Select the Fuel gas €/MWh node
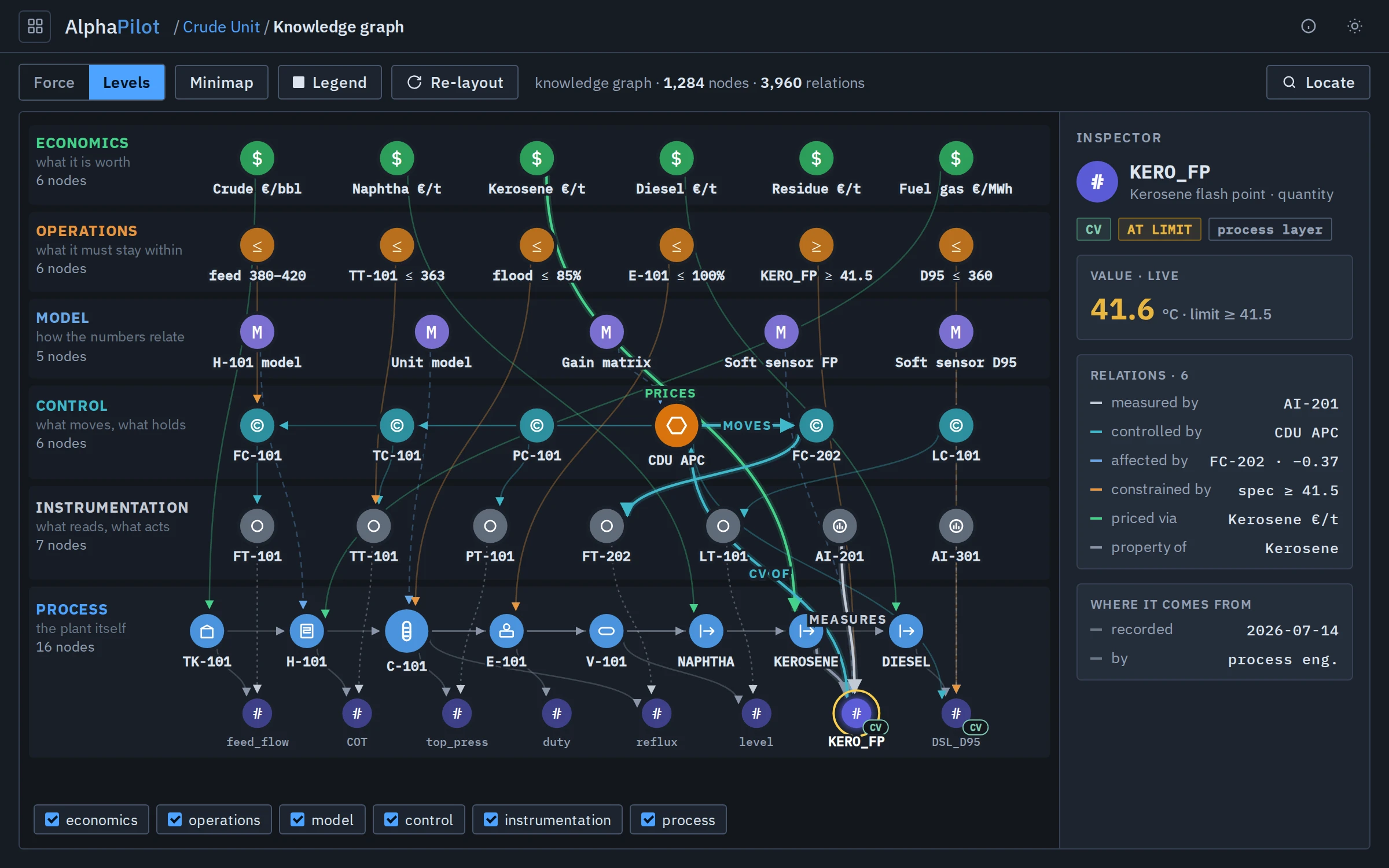Screen dimensions: 1389x868 (956, 159)
